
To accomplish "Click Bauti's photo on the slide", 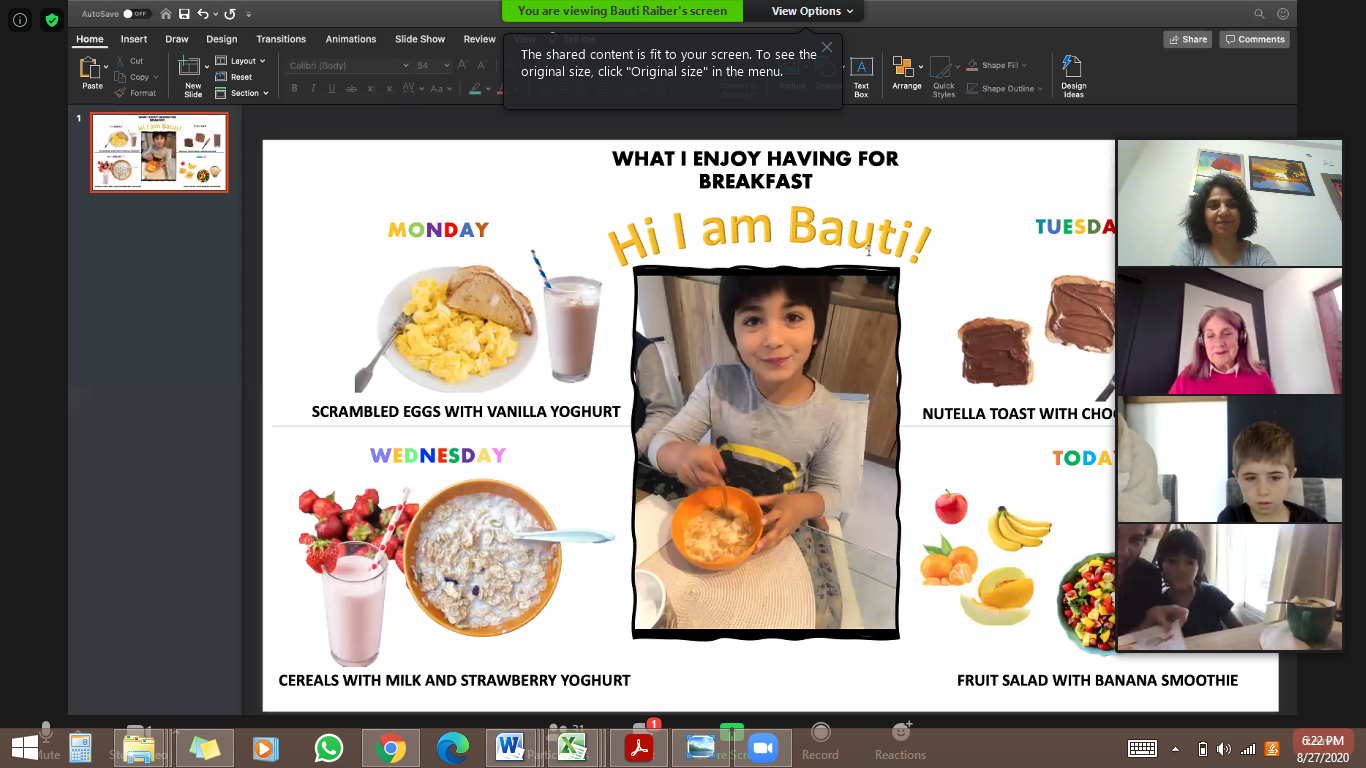I will coord(766,452).
